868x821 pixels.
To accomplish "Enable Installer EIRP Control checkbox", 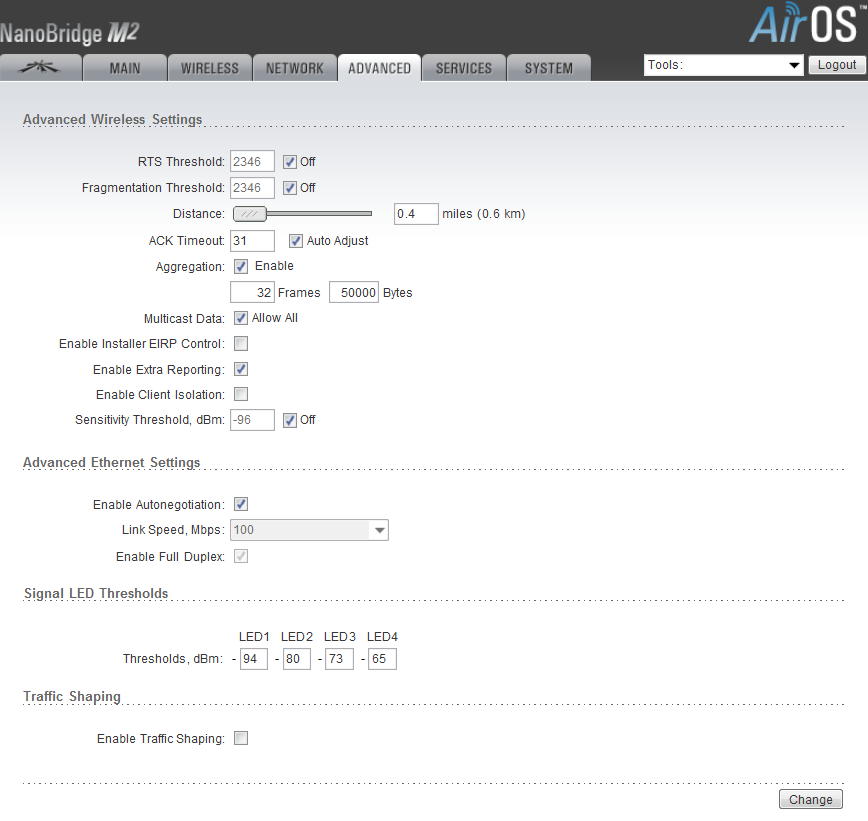I will pyautogui.click(x=241, y=343).
